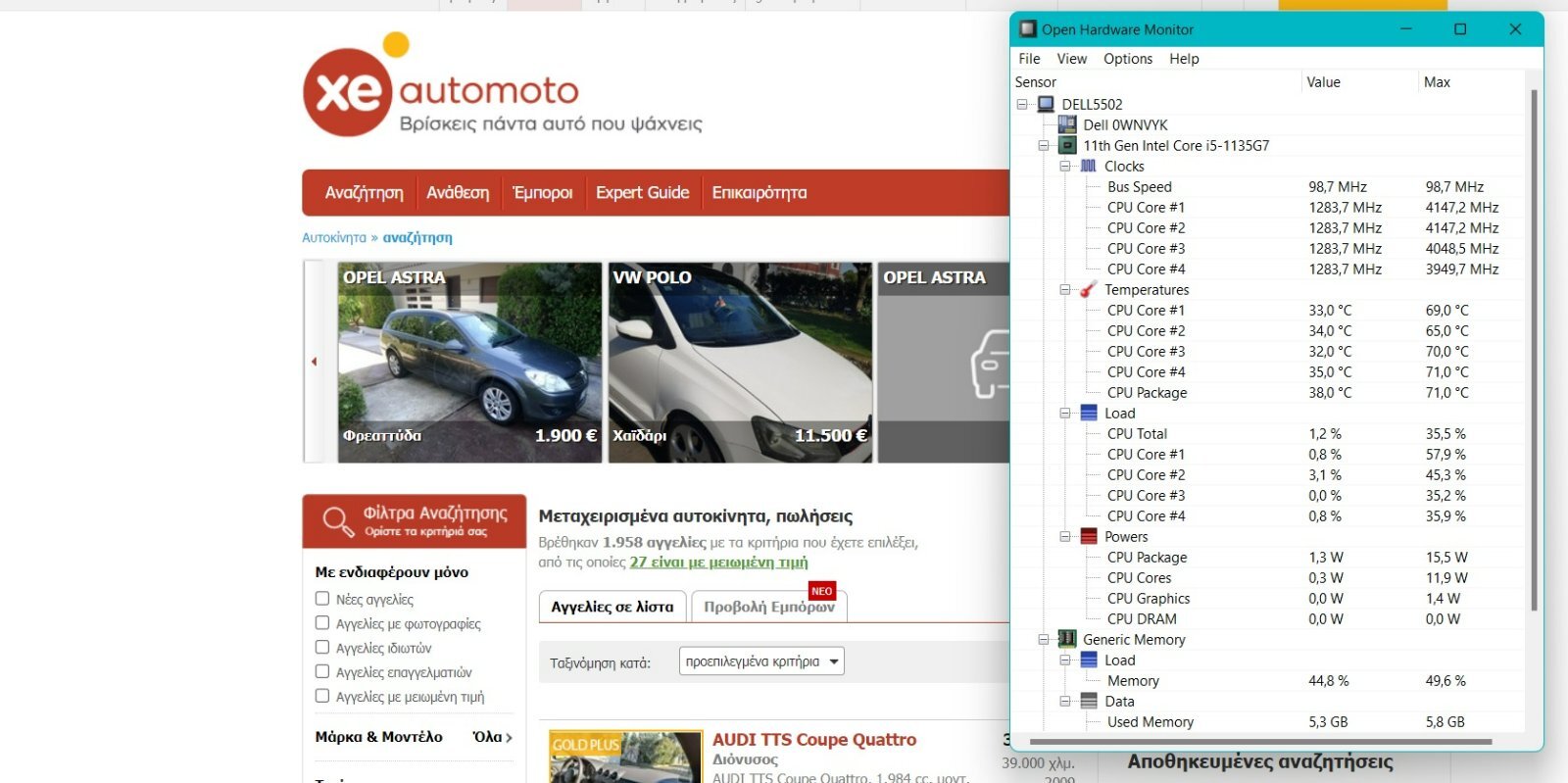
Task: Minimize the Open Hardware Monitor window
Action: click(1406, 28)
